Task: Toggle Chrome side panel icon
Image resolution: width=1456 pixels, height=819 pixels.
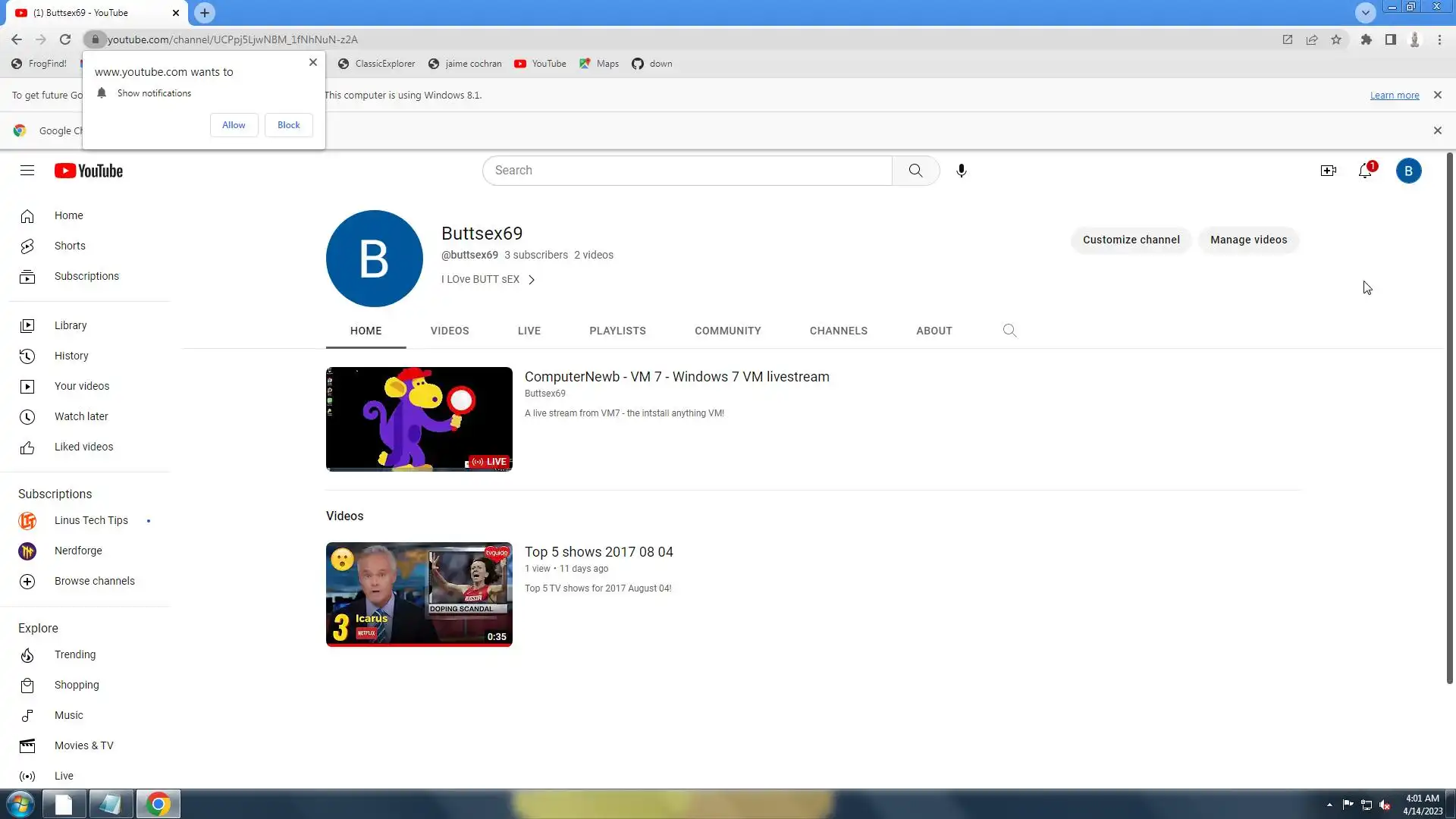Action: [x=1390, y=39]
